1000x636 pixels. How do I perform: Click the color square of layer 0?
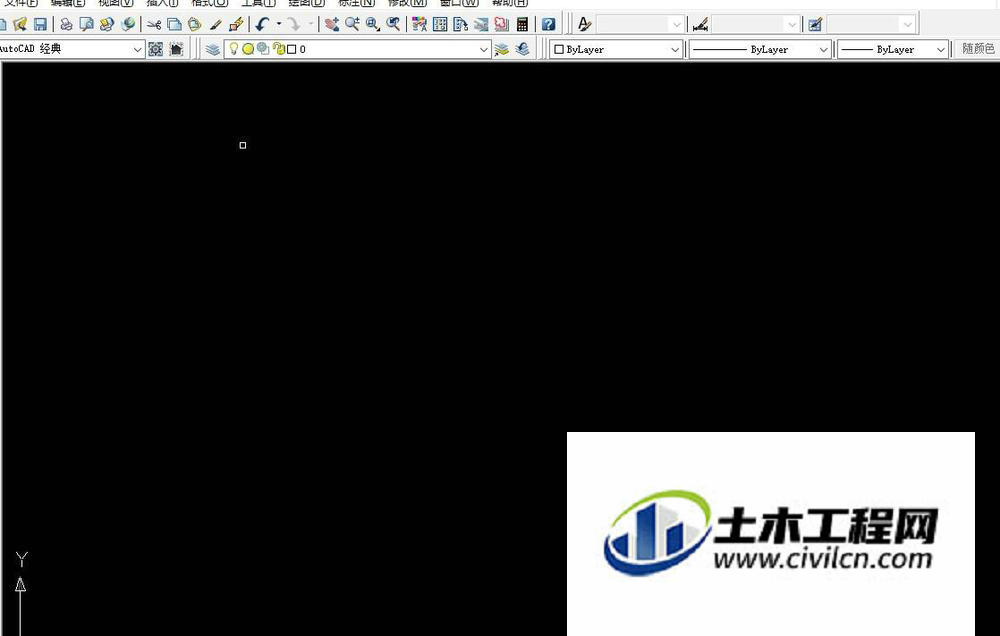click(x=291, y=49)
